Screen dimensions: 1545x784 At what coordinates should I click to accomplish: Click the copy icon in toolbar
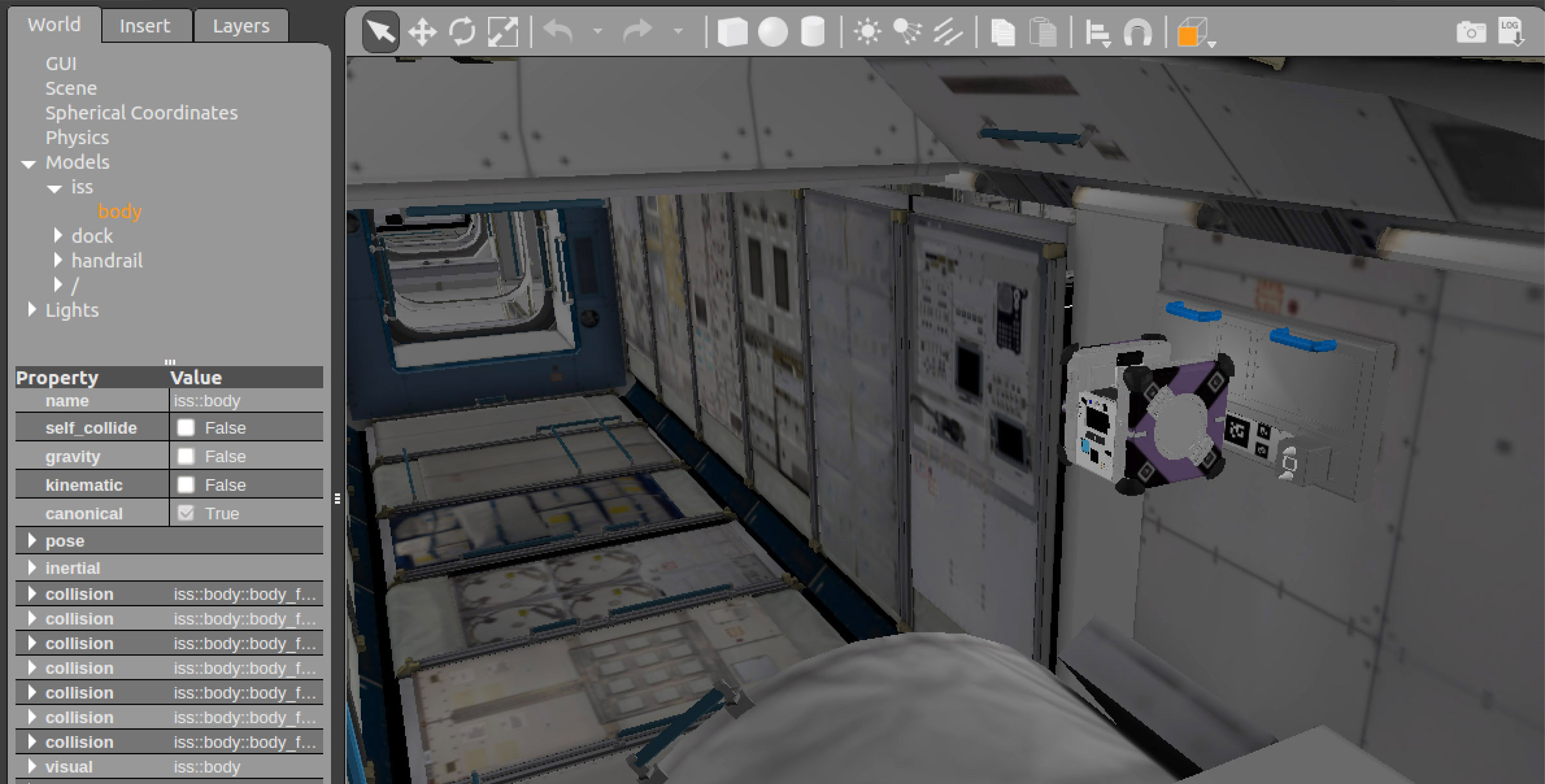pyautogui.click(x=1002, y=31)
